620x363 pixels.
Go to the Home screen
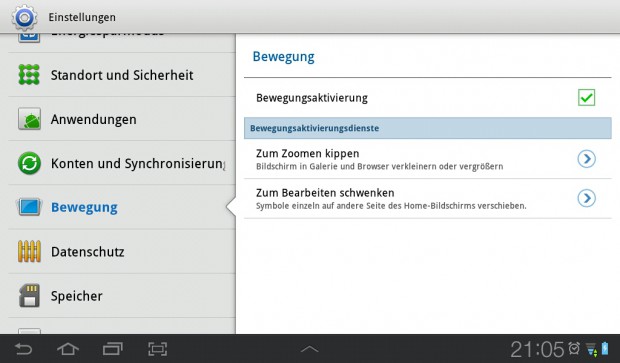[68, 349]
